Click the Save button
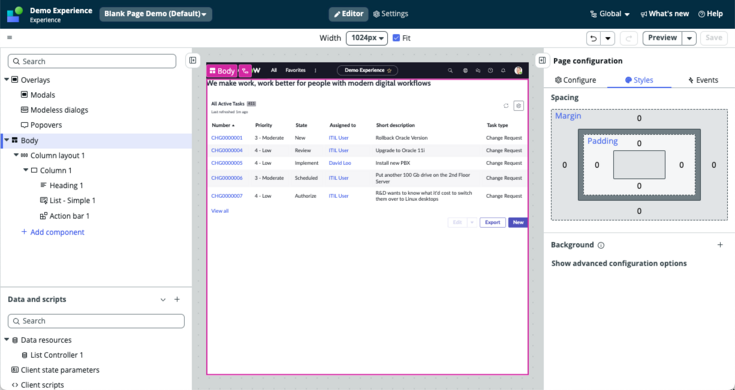This screenshot has width=735, height=390. coord(713,38)
